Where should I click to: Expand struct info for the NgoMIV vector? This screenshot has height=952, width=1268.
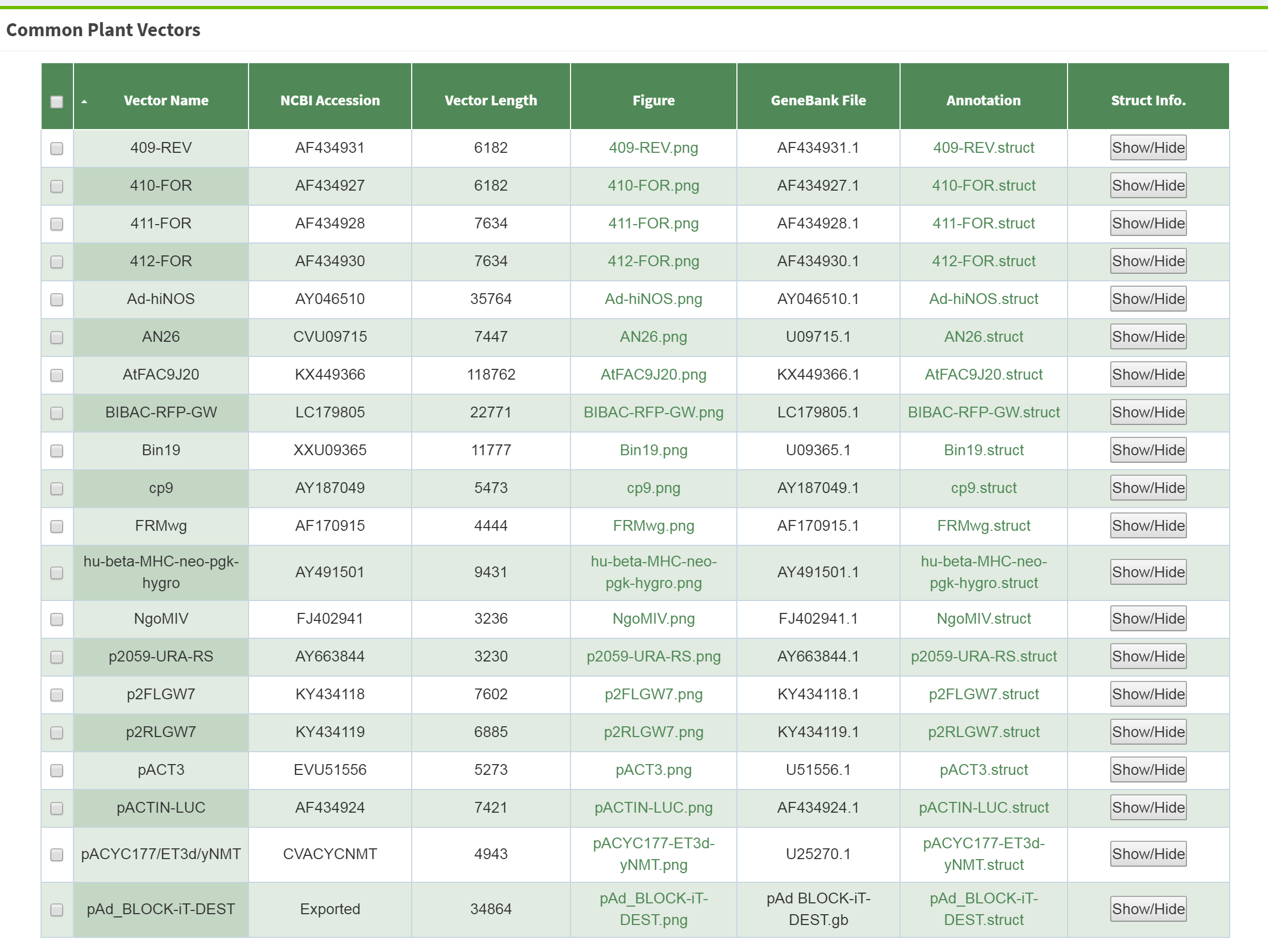pos(1148,619)
